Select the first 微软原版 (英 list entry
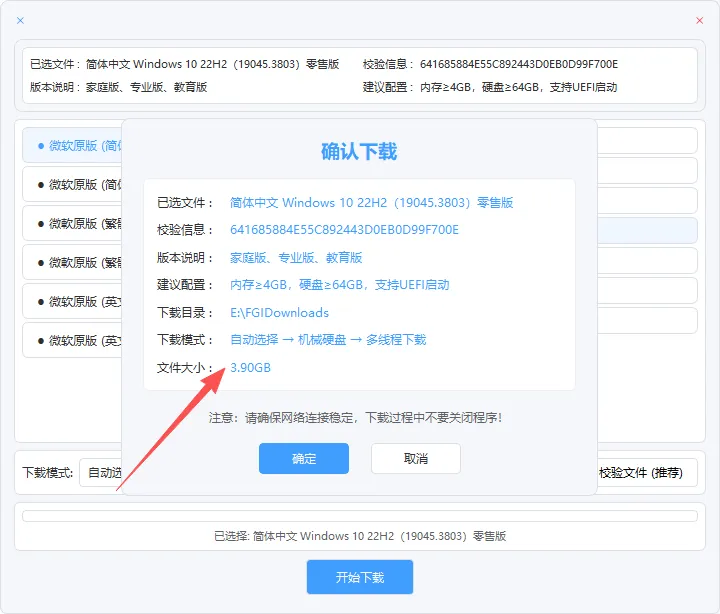Image resolution: width=720 pixels, height=614 pixels. point(73,301)
